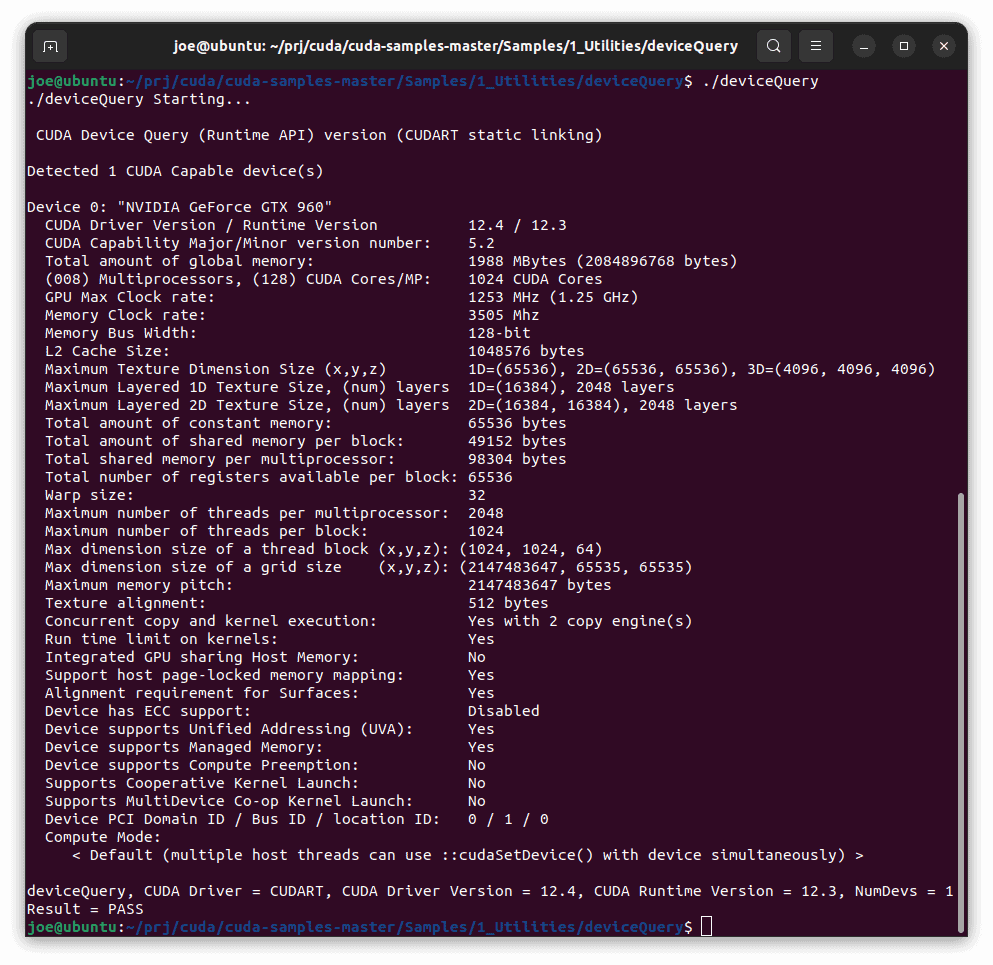Click the '< Default (multiple host threads...' line
Viewport: 993px width, 965px height.
point(467,855)
